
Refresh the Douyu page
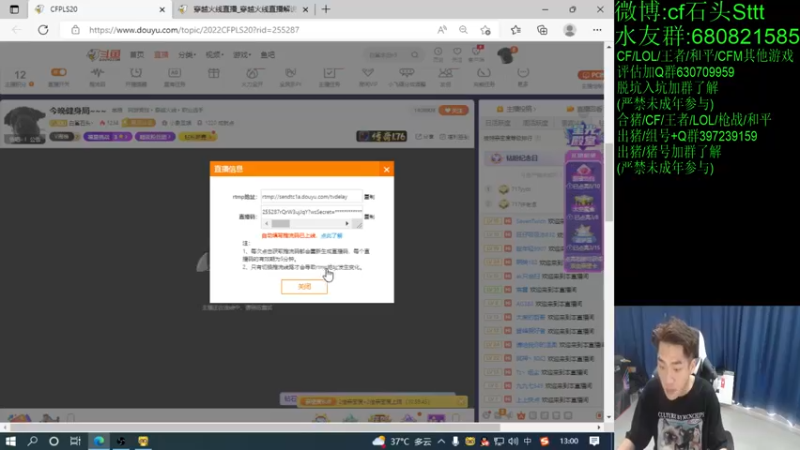[x=43, y=30]
